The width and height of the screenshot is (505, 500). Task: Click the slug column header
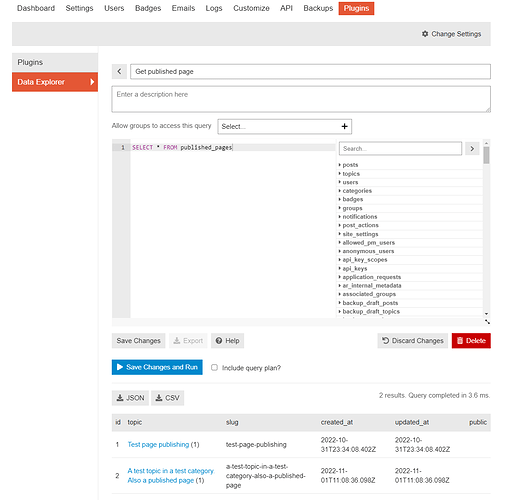tap(232, 422)
